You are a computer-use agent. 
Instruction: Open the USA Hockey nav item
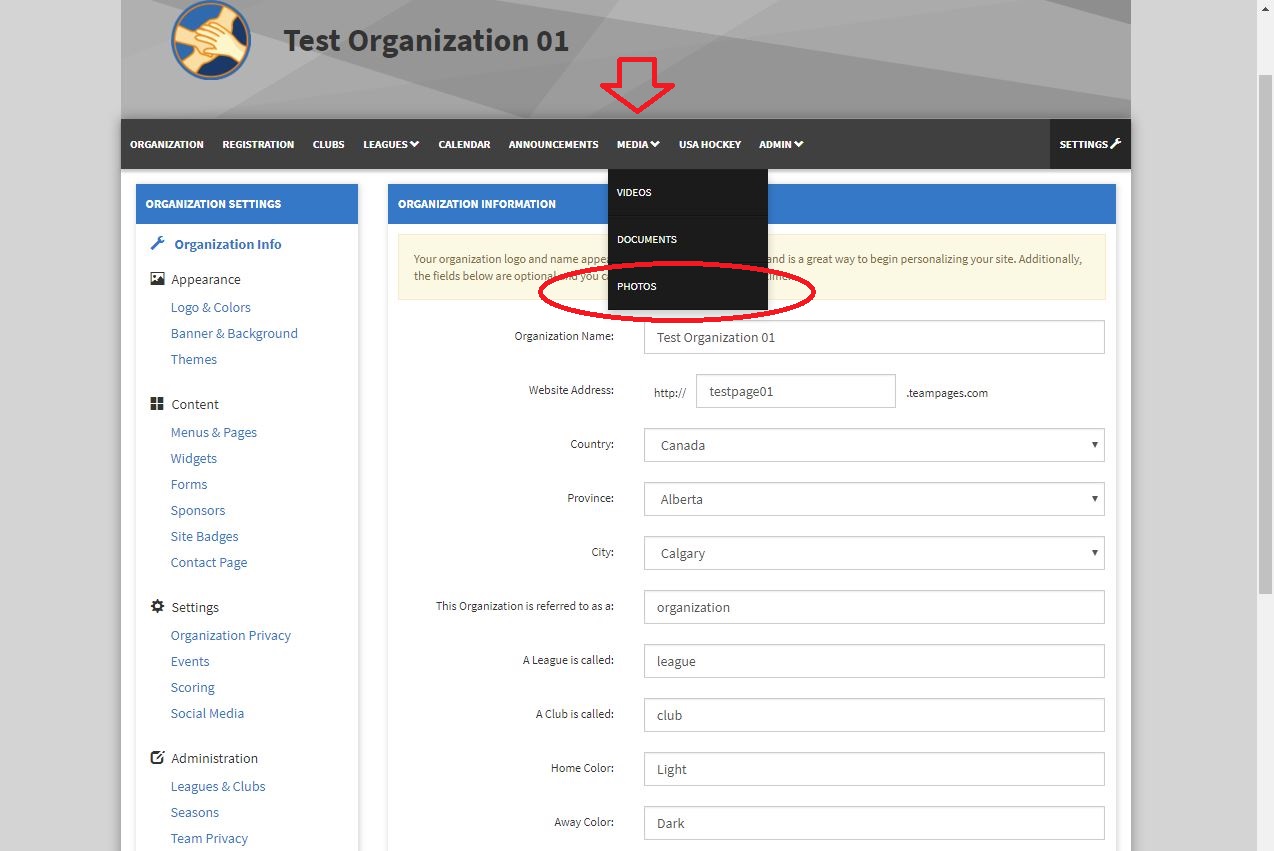coord(710,144)
